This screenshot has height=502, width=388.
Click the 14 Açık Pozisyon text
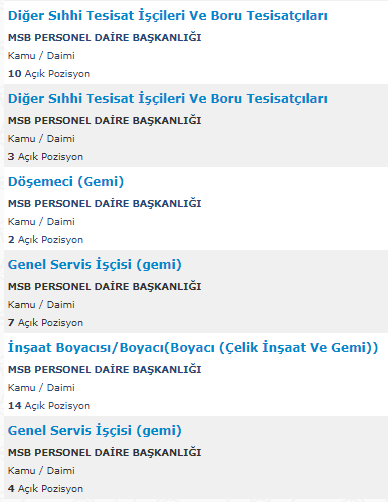pos(49,406)
